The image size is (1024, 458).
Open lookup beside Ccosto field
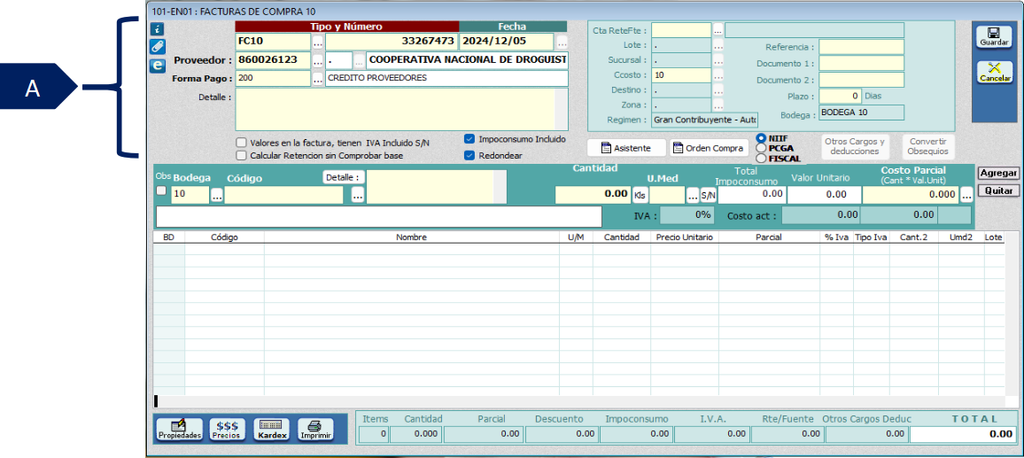point(718,75)
